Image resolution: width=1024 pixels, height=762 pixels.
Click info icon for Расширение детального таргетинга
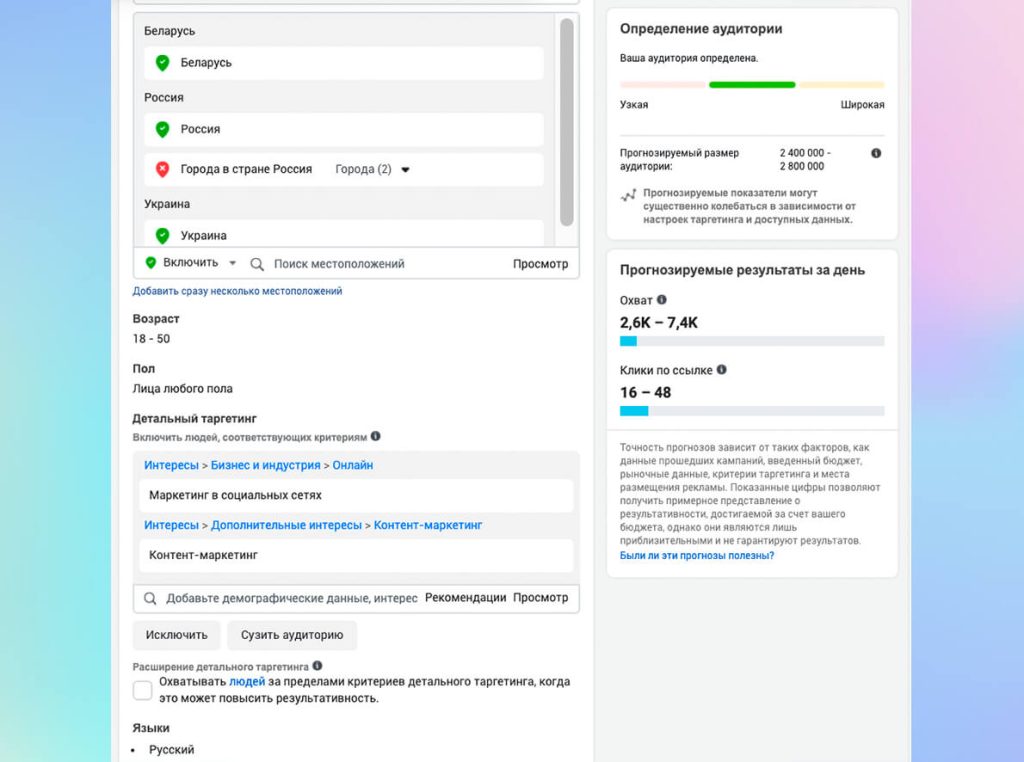(317, 666)
